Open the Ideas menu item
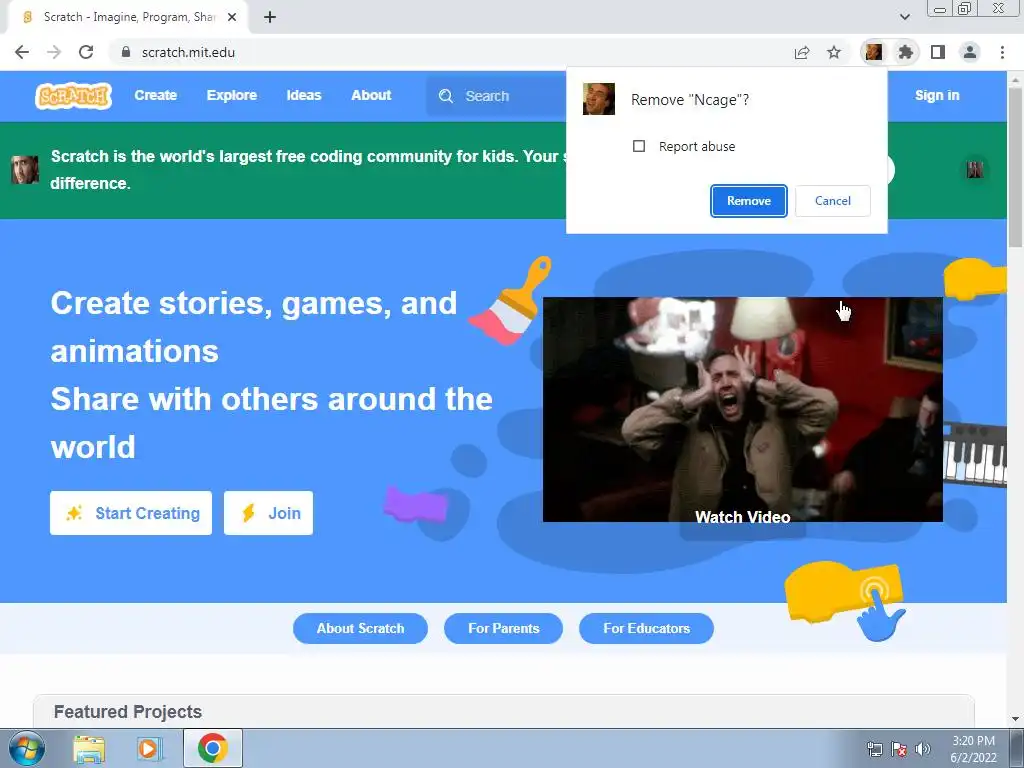This screenshot has width=1024, height=768. (x=304, y=95)
